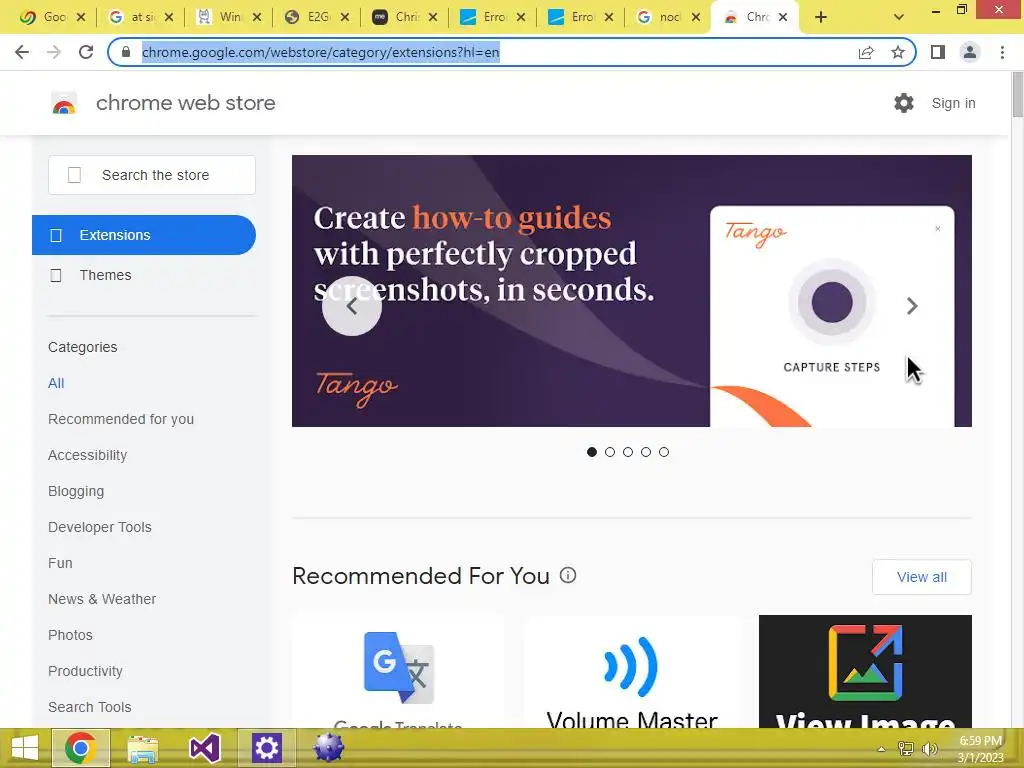The image size is (1024, 768).
Task: Expand the tab search dropdown arrow
Action: [899, 18]
